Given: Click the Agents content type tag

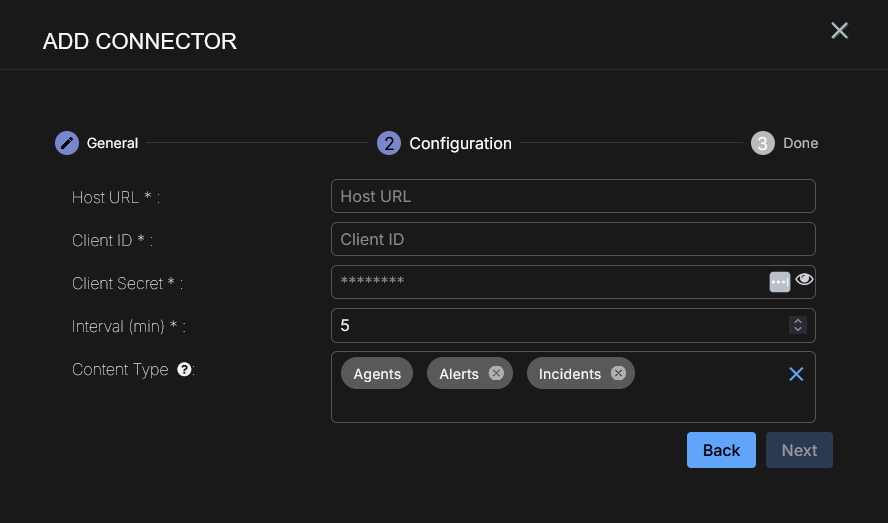Looking at the screenshot, I should 377,374.
